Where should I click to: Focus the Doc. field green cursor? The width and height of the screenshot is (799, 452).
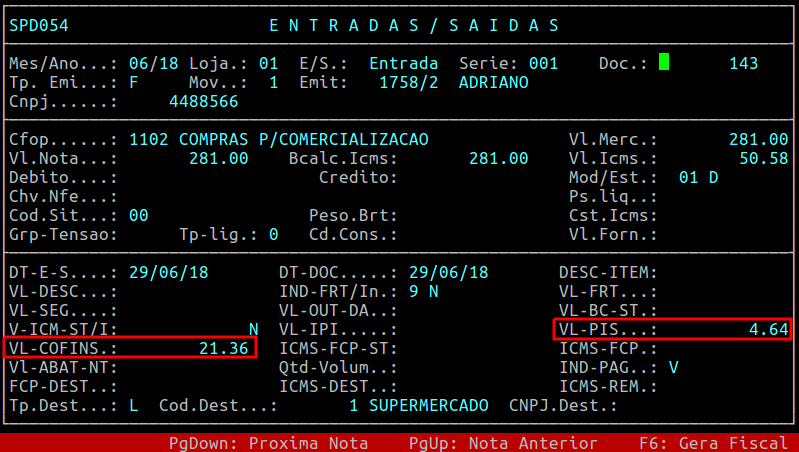(664, 63)
